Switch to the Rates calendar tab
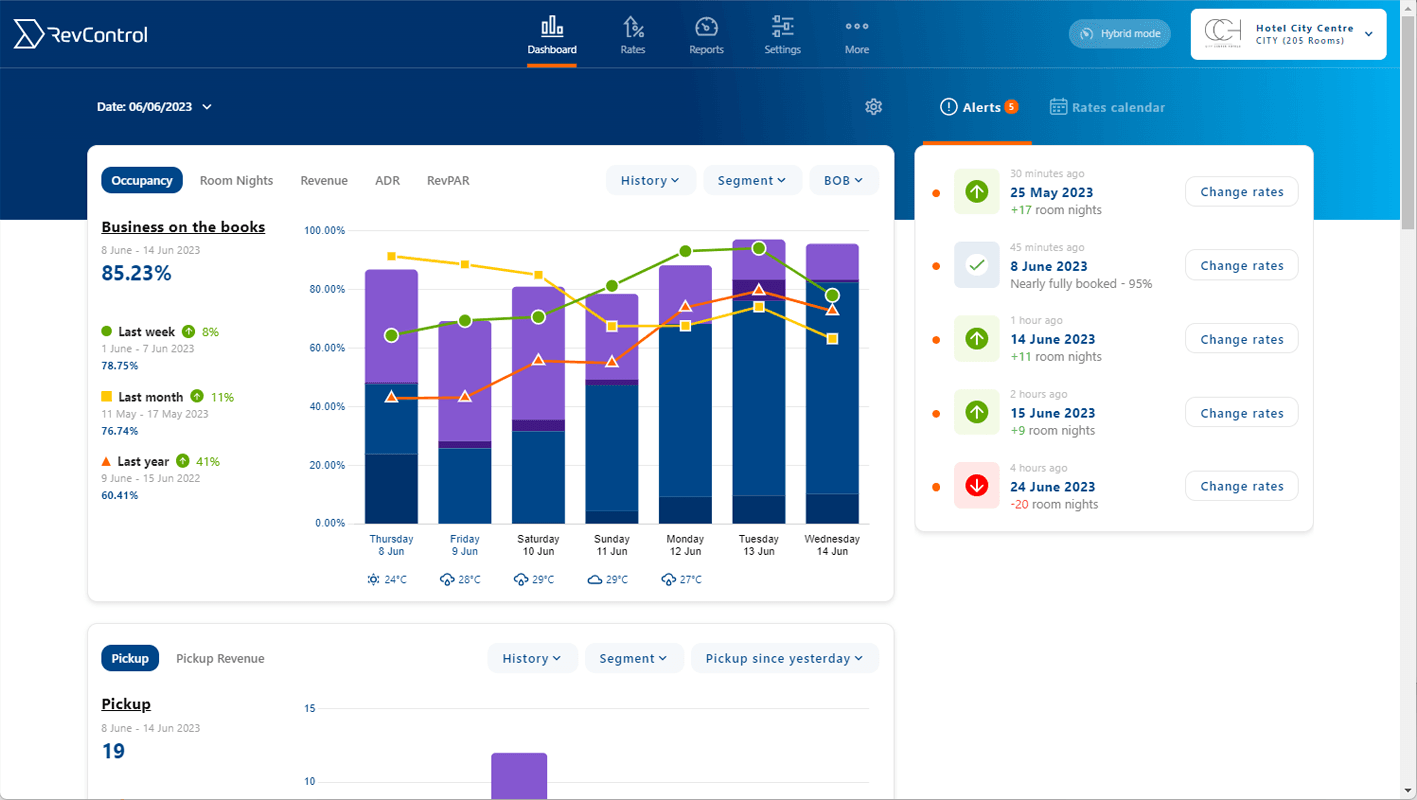1417x800 pixels. click(1107, 107)
